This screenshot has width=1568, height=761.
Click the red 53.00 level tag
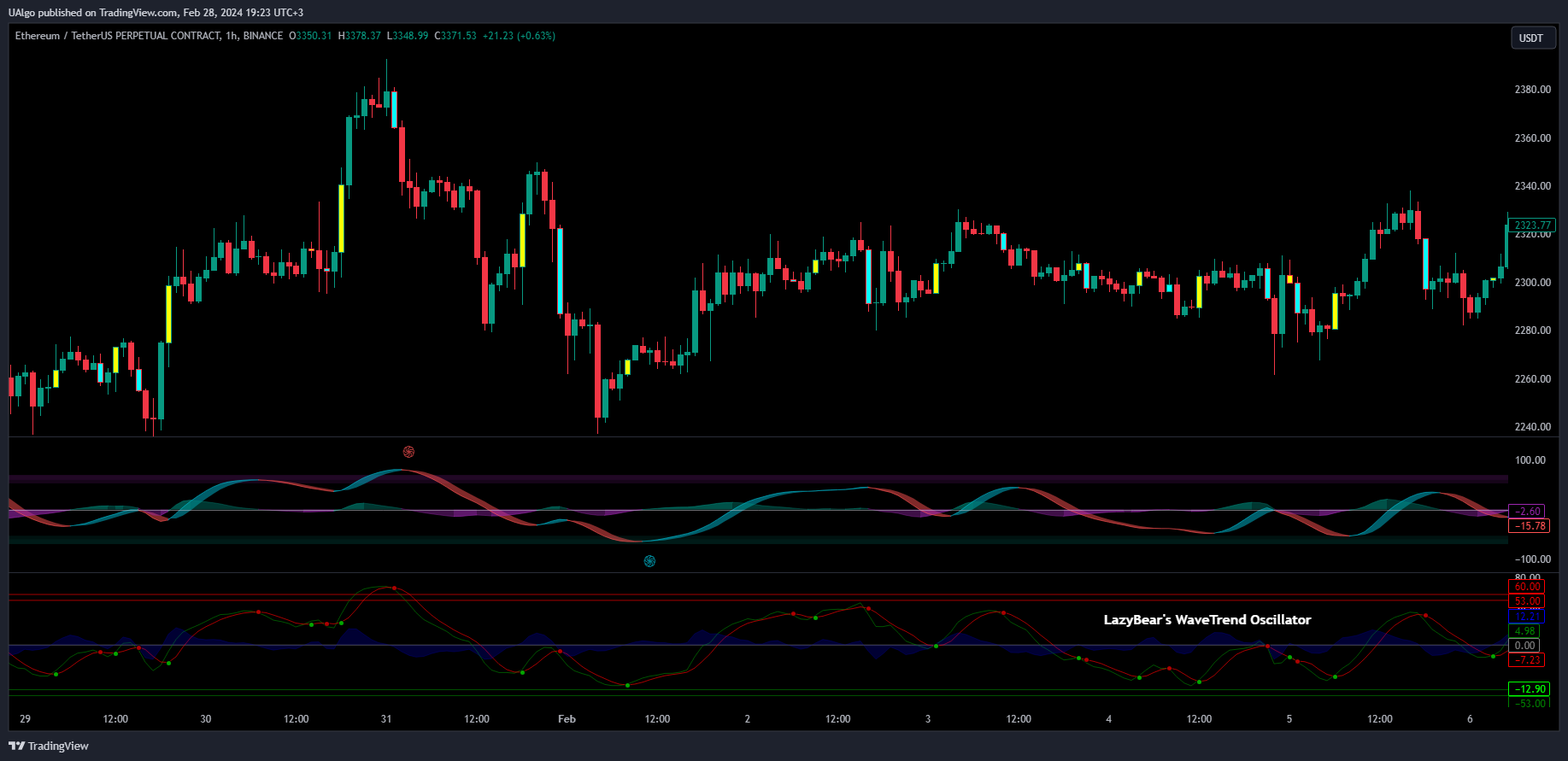coord(1527,601)
